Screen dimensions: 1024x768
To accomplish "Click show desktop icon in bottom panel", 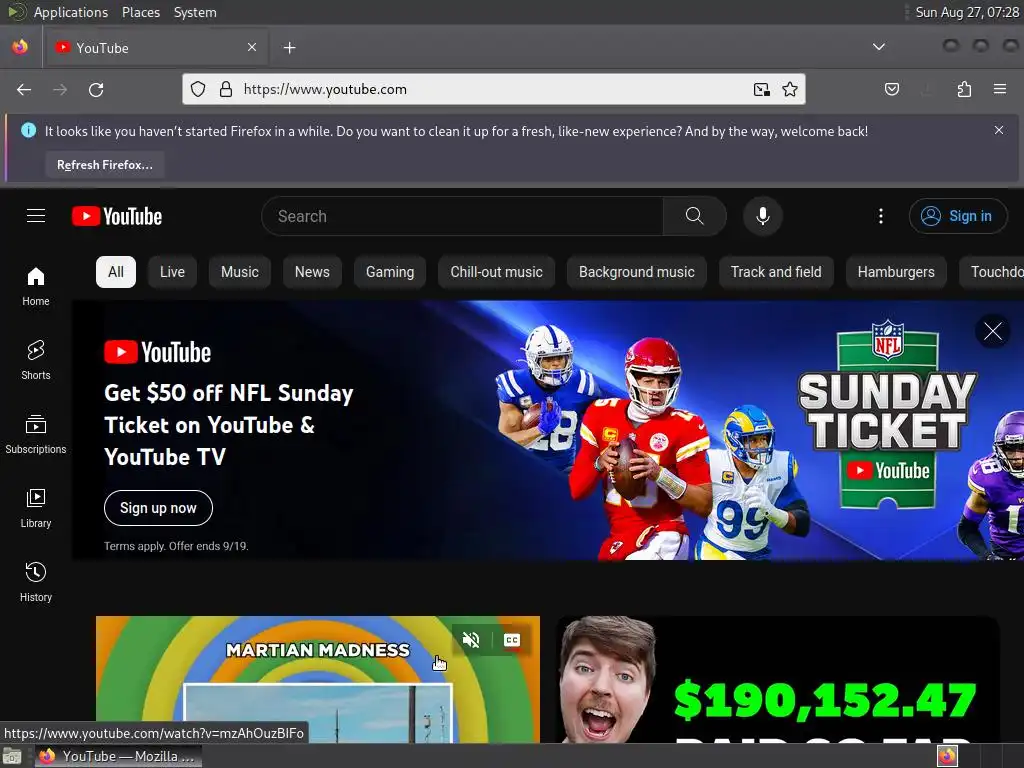I will tap(12, 756).
